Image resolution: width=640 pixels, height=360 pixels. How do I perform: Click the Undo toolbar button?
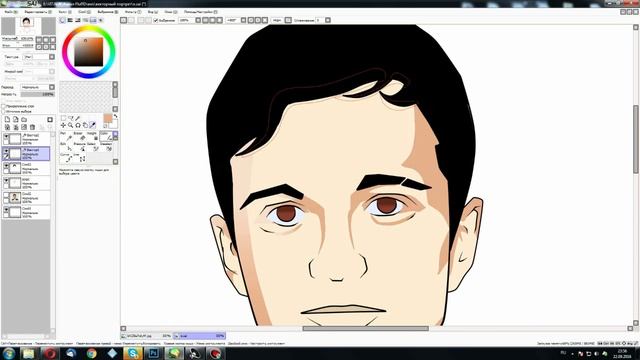click(x=123, y=20)
